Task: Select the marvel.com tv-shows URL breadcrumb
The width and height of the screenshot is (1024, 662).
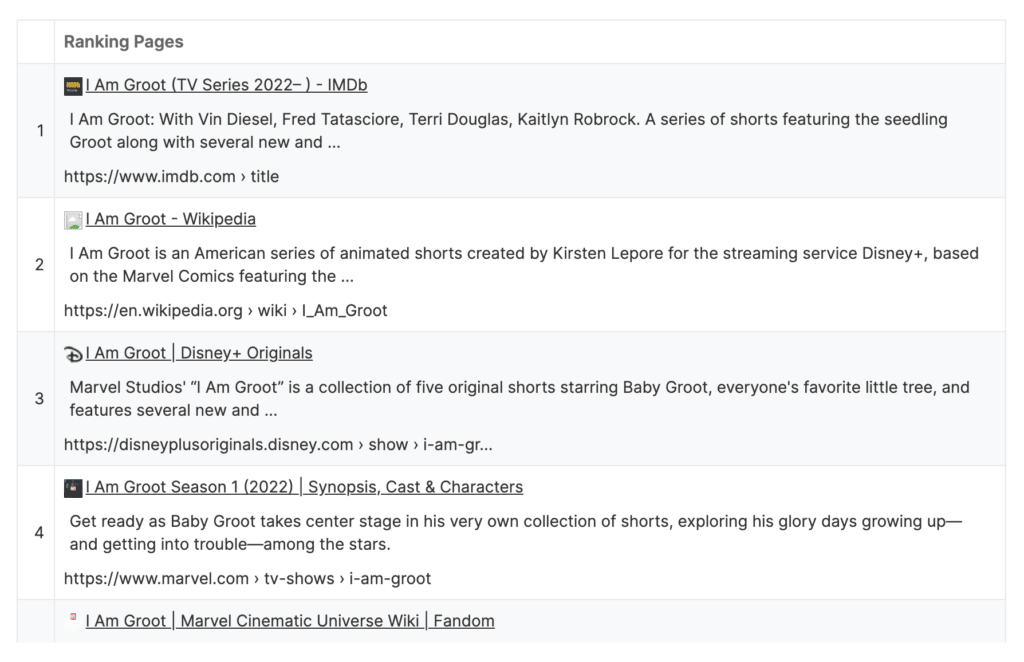Action: 248,578
